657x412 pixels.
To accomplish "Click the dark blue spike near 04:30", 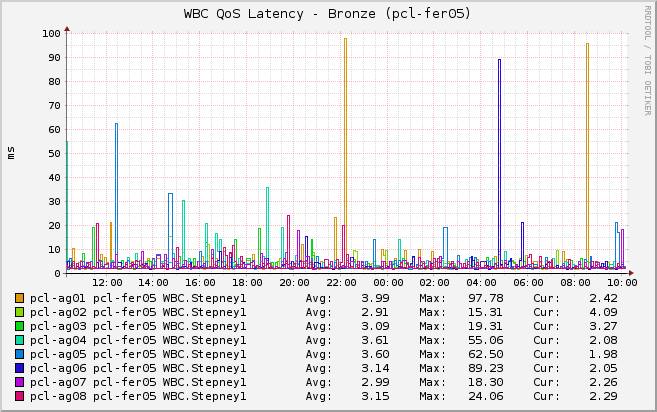I will [499, 160].
